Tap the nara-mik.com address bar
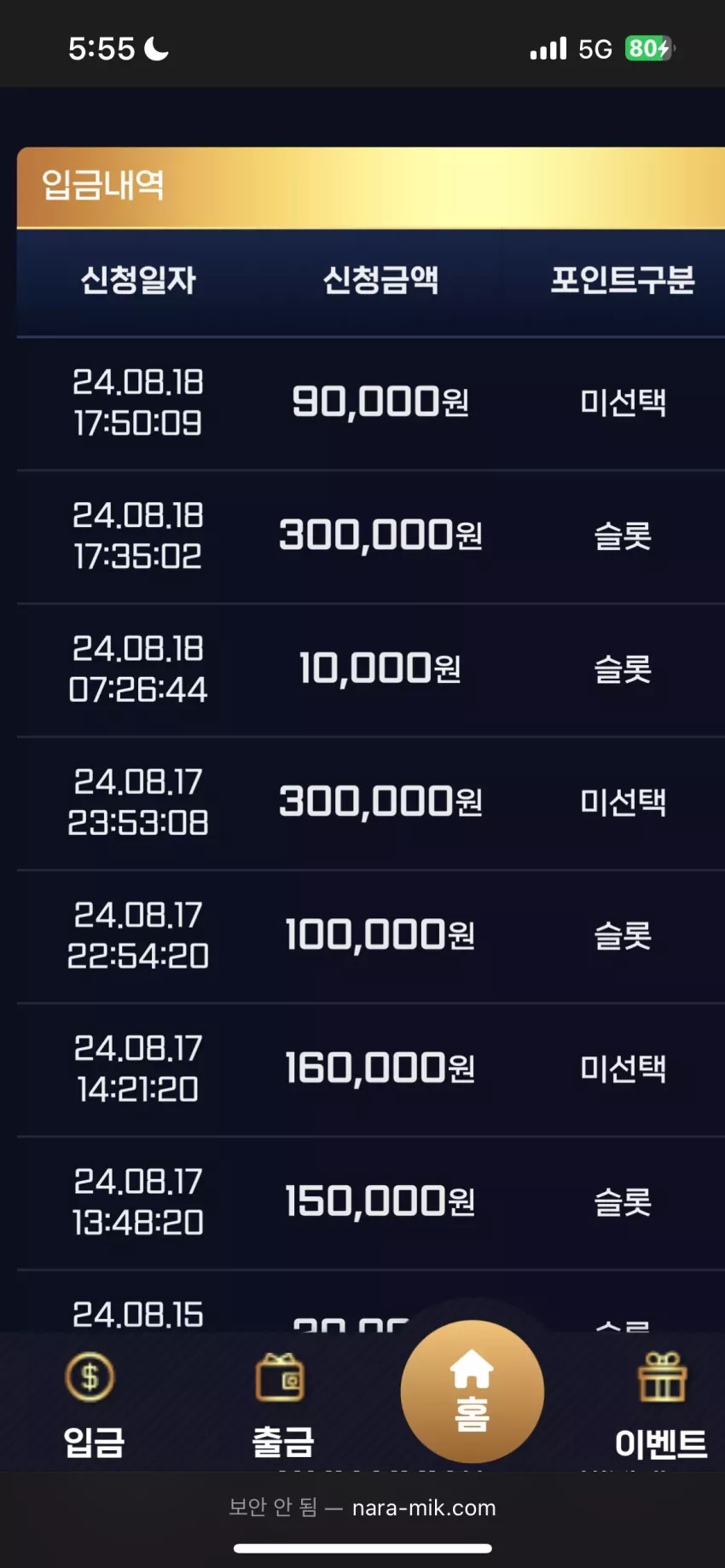This screenshot has width=725, height=1568. (362, 1507)
